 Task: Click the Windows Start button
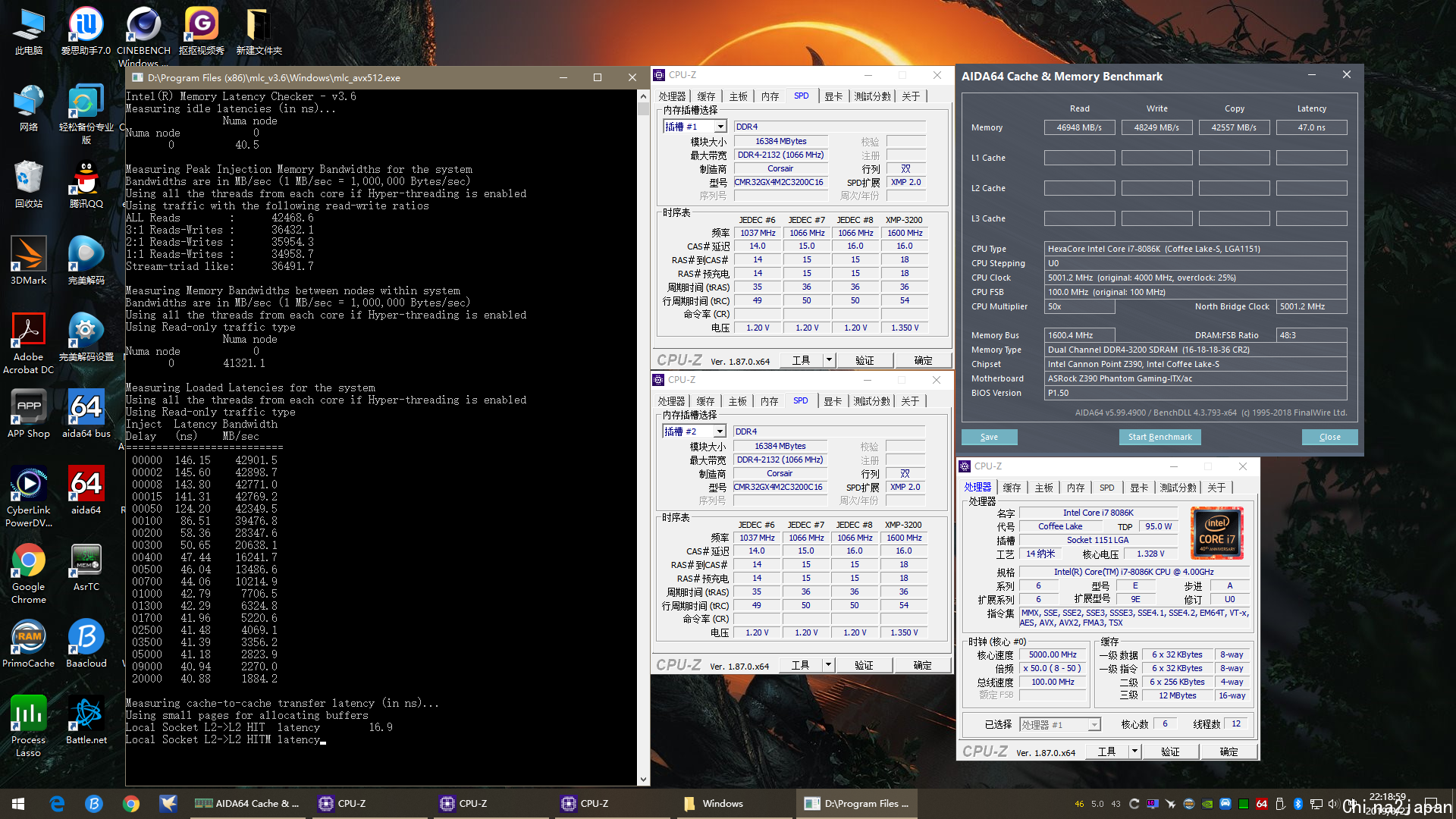[18, 804]
